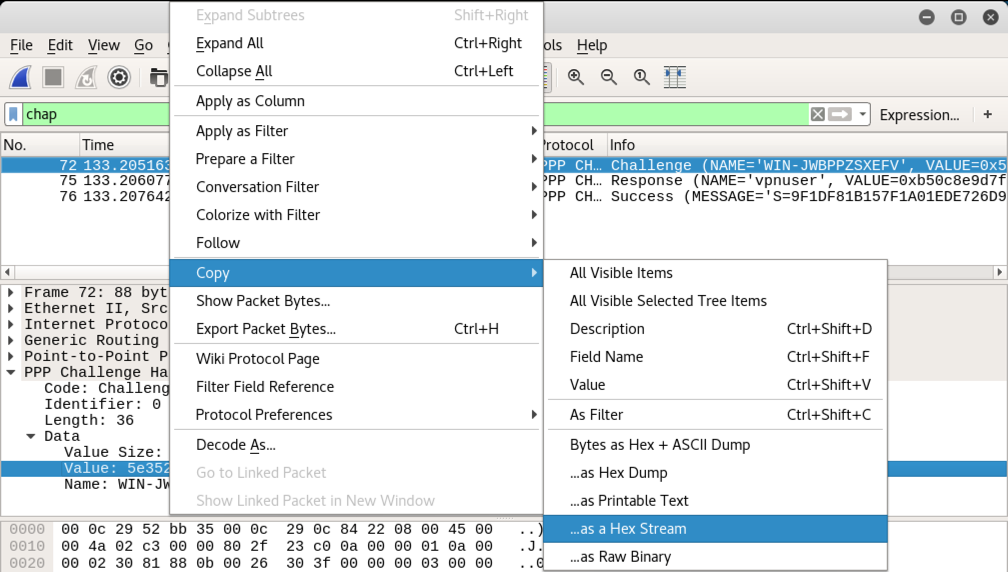Viewport: 1008px width, 572px height.
Task: Open capture options gear icon
Action: pos(119,77)
